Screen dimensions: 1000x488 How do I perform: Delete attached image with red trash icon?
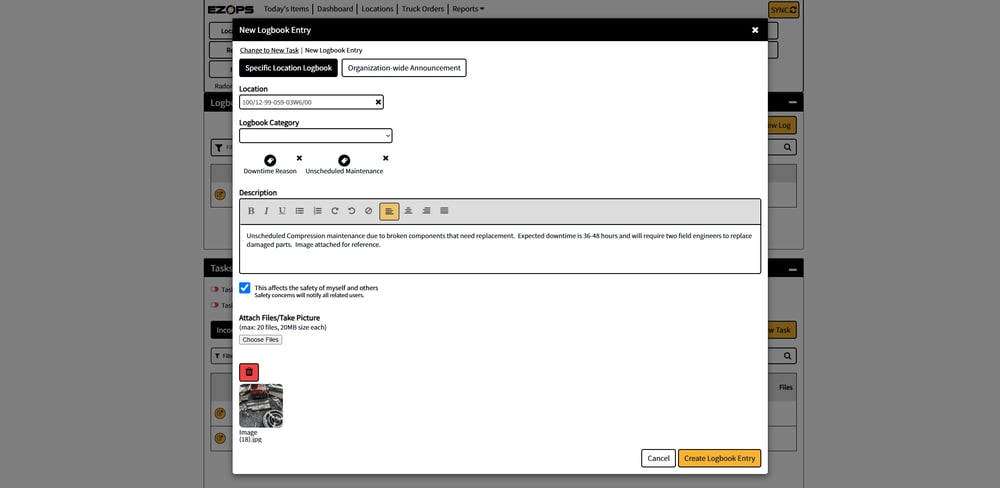(x=249, y=372)
